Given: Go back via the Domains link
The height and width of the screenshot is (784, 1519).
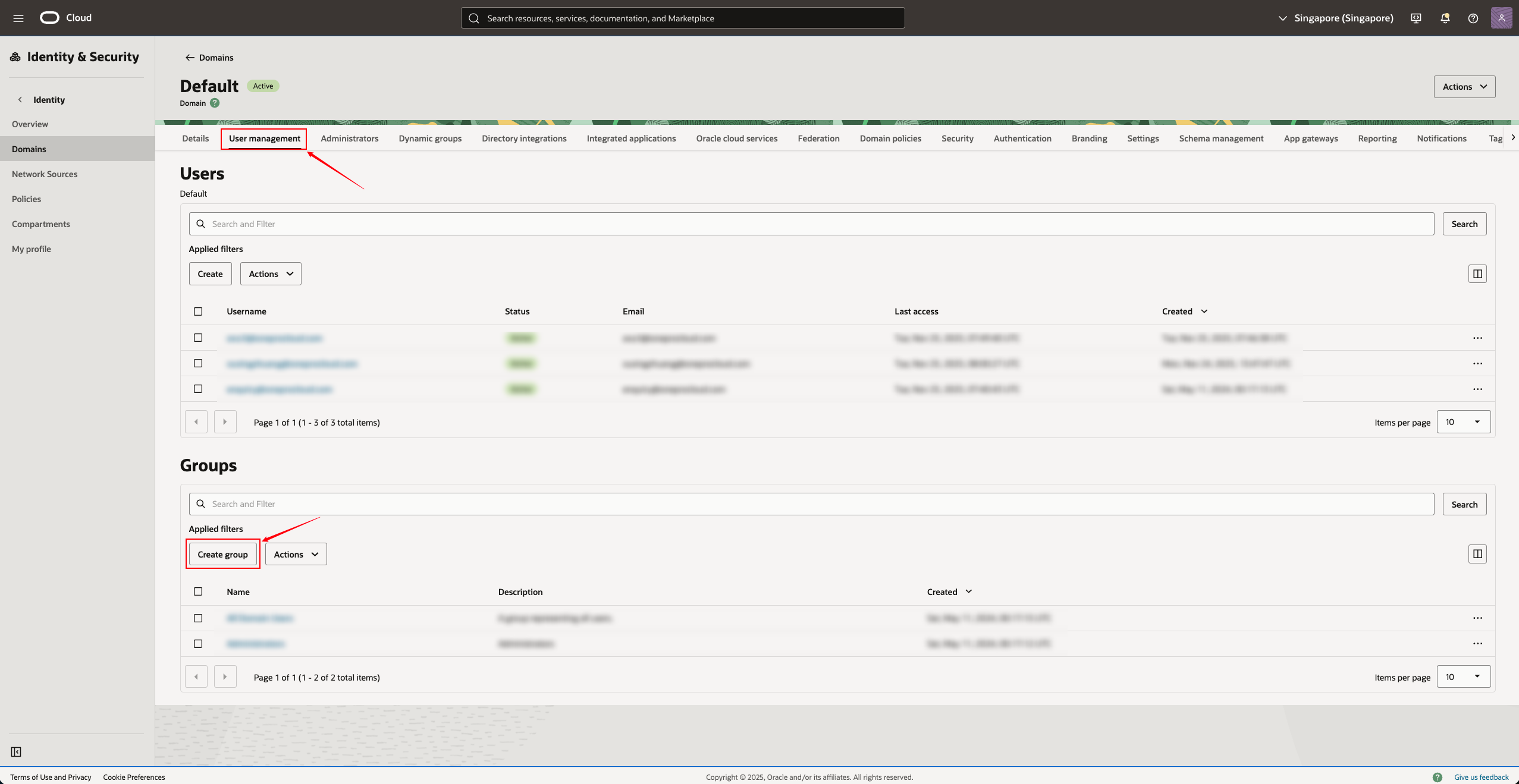Looking at the screenshot, I should [x=209, y=58].
